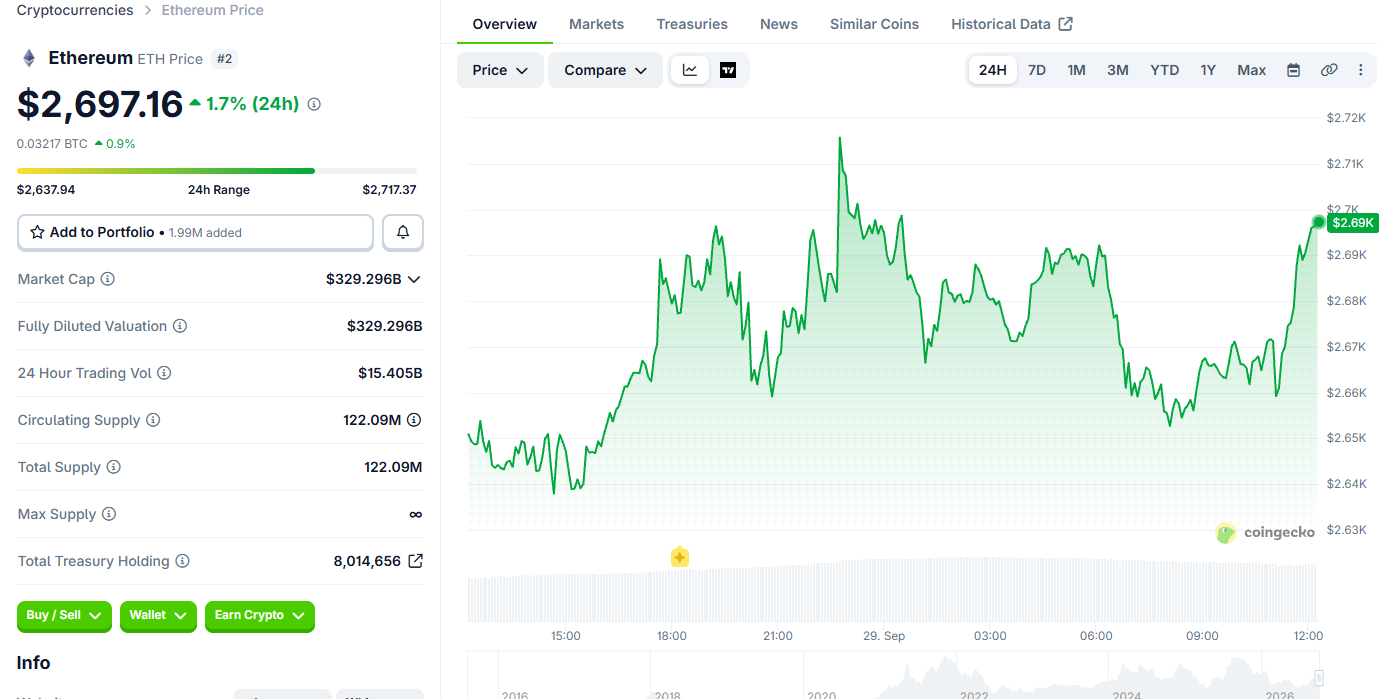
Task: Switch to the line chart view icon
Action: [690, 70]
